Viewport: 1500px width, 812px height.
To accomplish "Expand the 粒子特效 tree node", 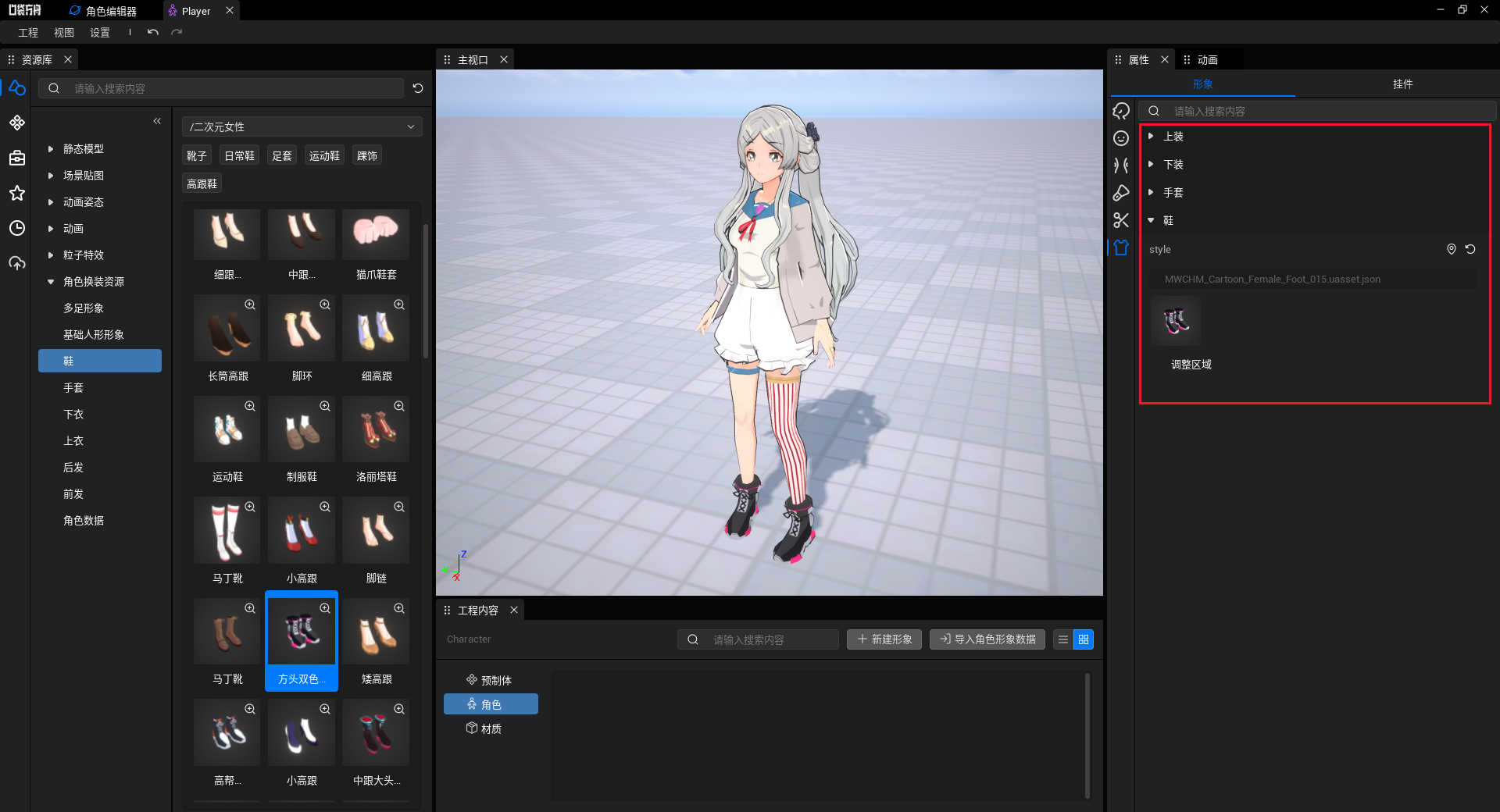I will pyautogui.click(x=51, y=255).
